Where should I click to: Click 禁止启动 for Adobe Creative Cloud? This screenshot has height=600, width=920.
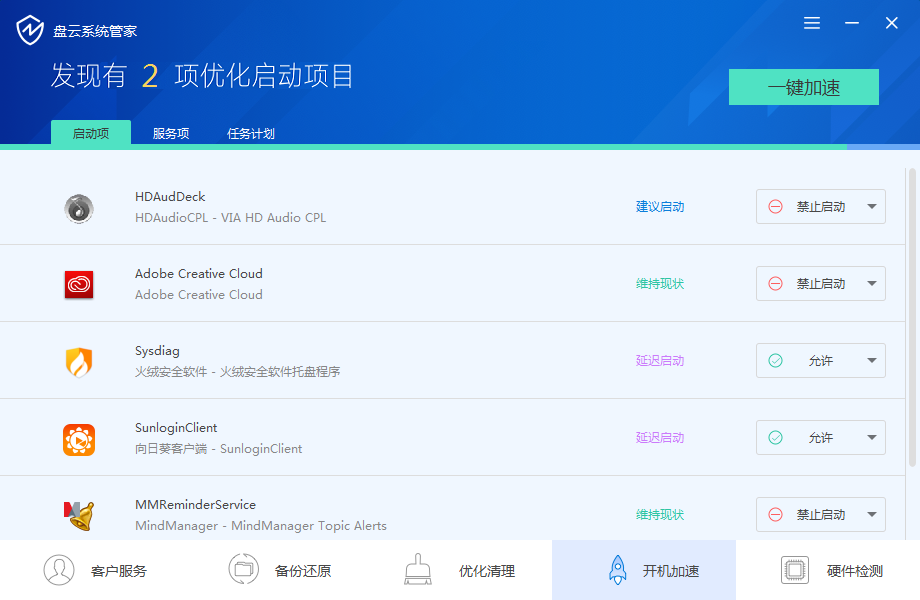coord(820,283)
